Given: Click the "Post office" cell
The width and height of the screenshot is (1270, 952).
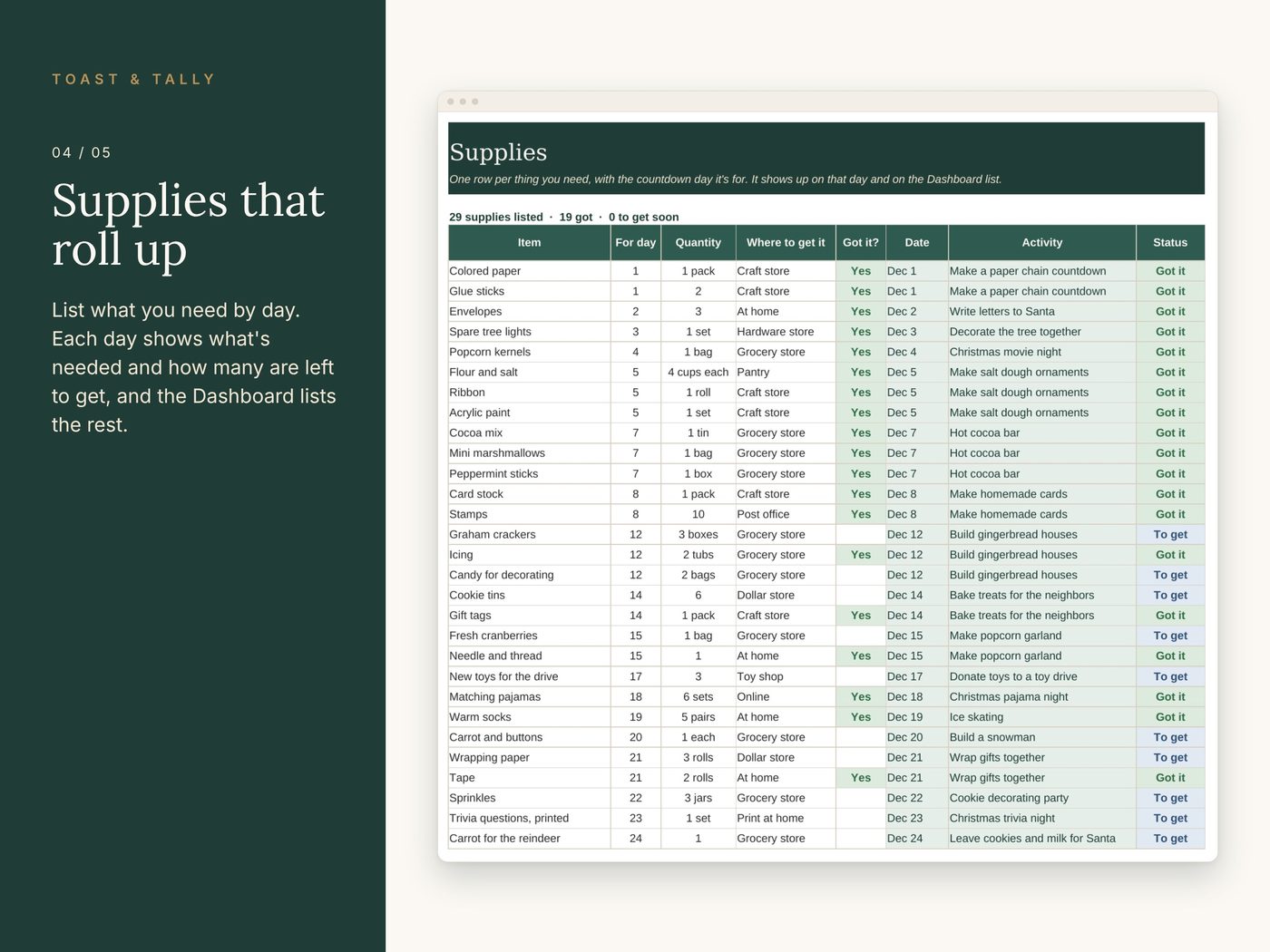Looking at the screenshot, I should (786, 514).
